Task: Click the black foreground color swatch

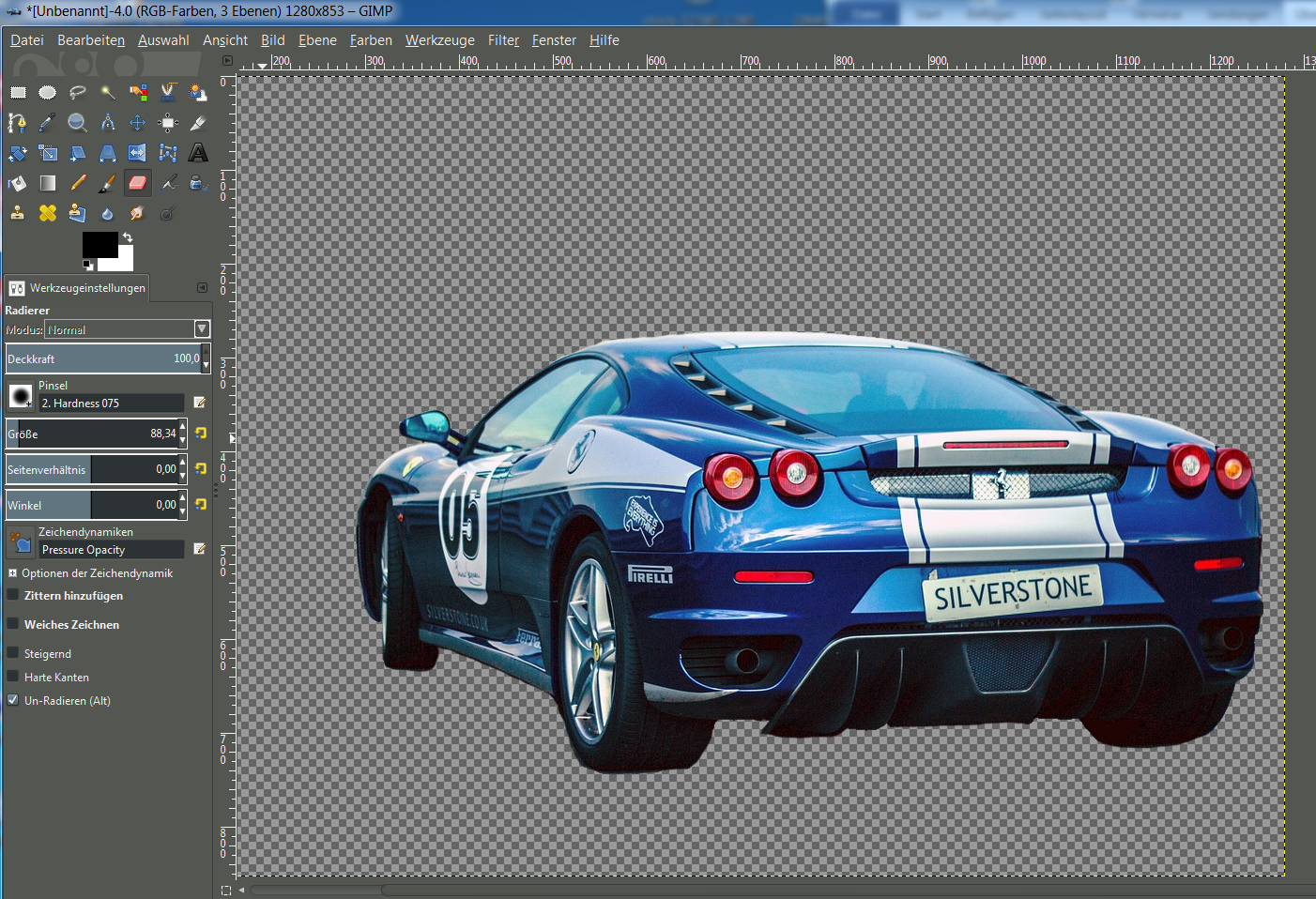Action: (x=99, y=244)
